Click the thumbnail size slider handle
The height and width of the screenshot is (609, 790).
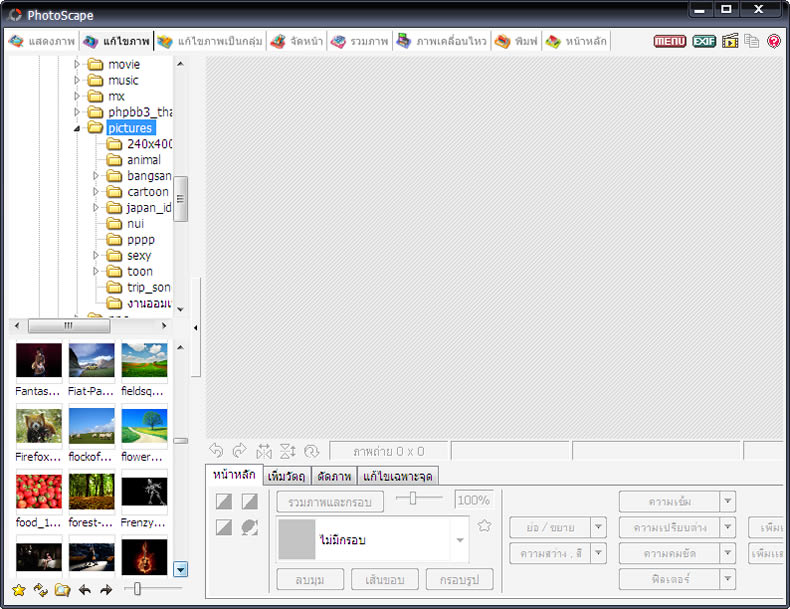click(137, 588)
